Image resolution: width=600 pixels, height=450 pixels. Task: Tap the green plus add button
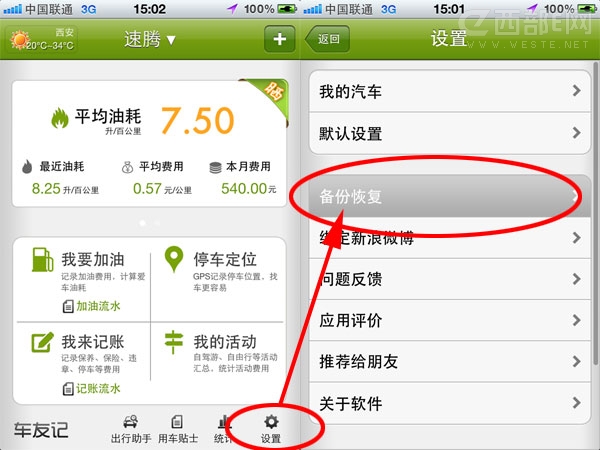pos(279,39)
